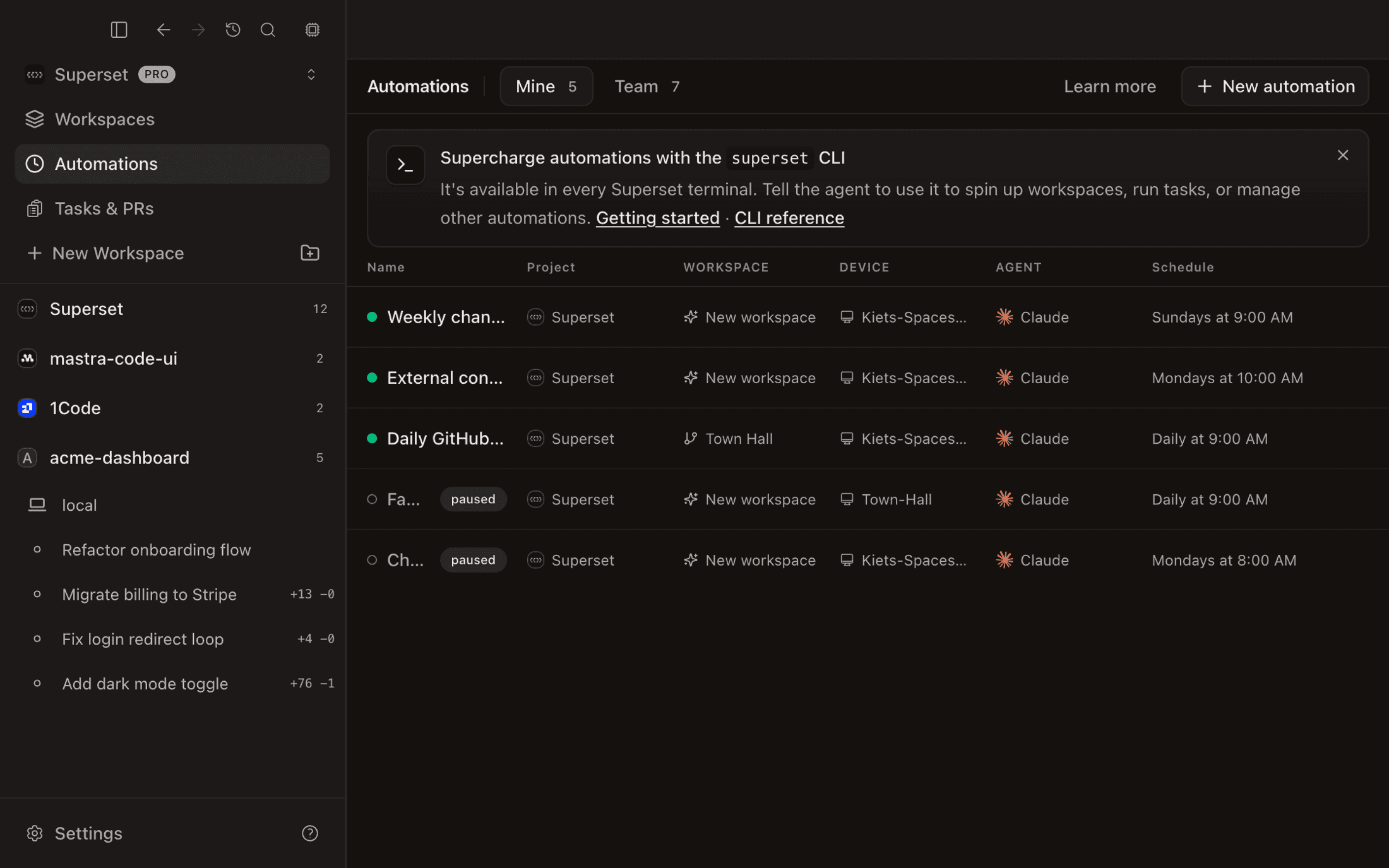
Task: Switch to the Mine tab
Action: [x=546, y=86]
